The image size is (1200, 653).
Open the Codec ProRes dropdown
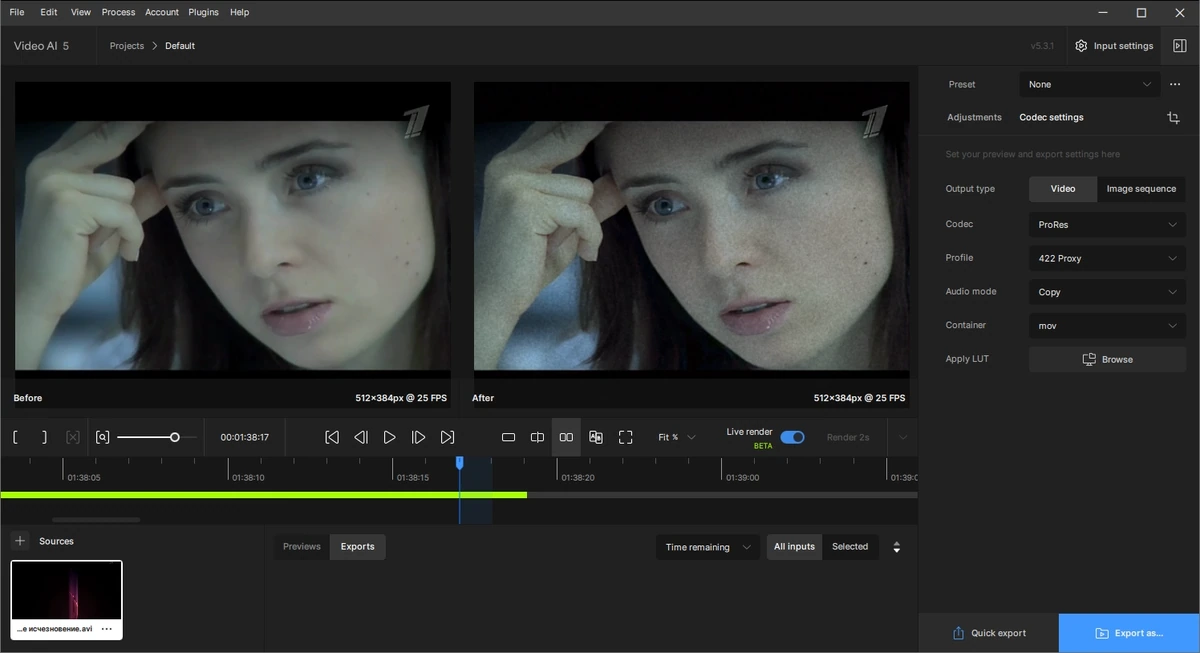tap(1107, 225)
